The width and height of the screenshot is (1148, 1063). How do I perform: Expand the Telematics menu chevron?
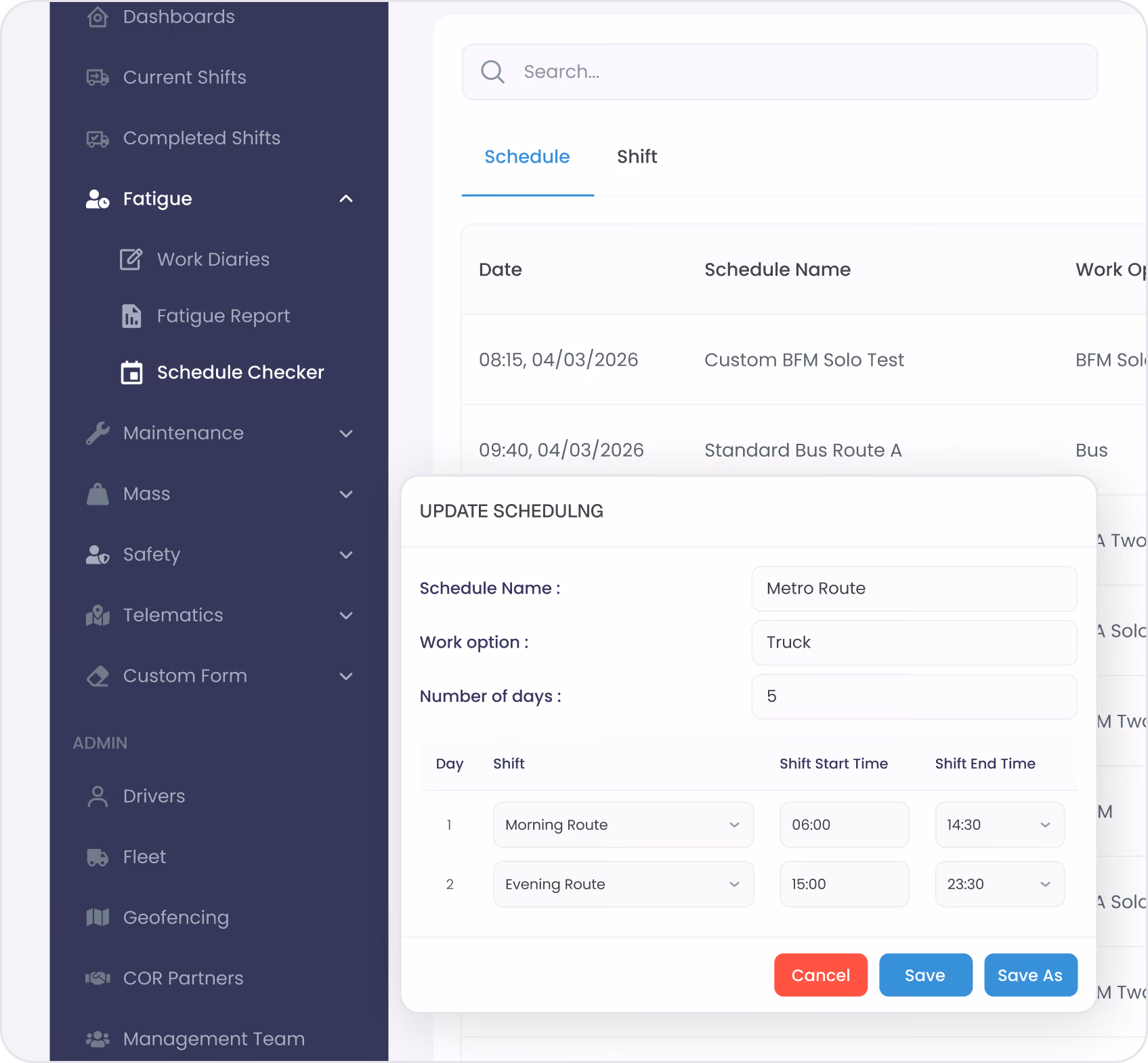(x=346, y=616)
